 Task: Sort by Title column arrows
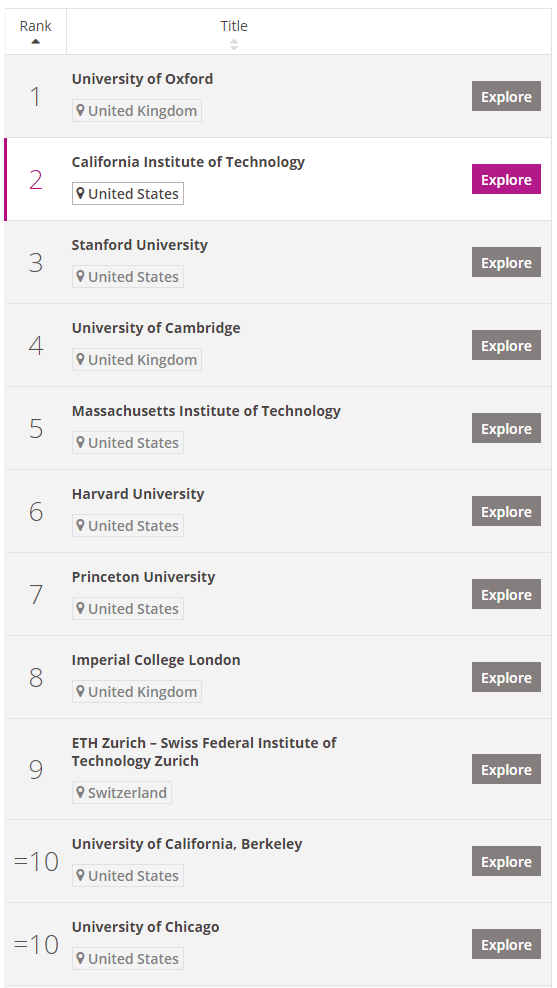click(x=234, y=44)
